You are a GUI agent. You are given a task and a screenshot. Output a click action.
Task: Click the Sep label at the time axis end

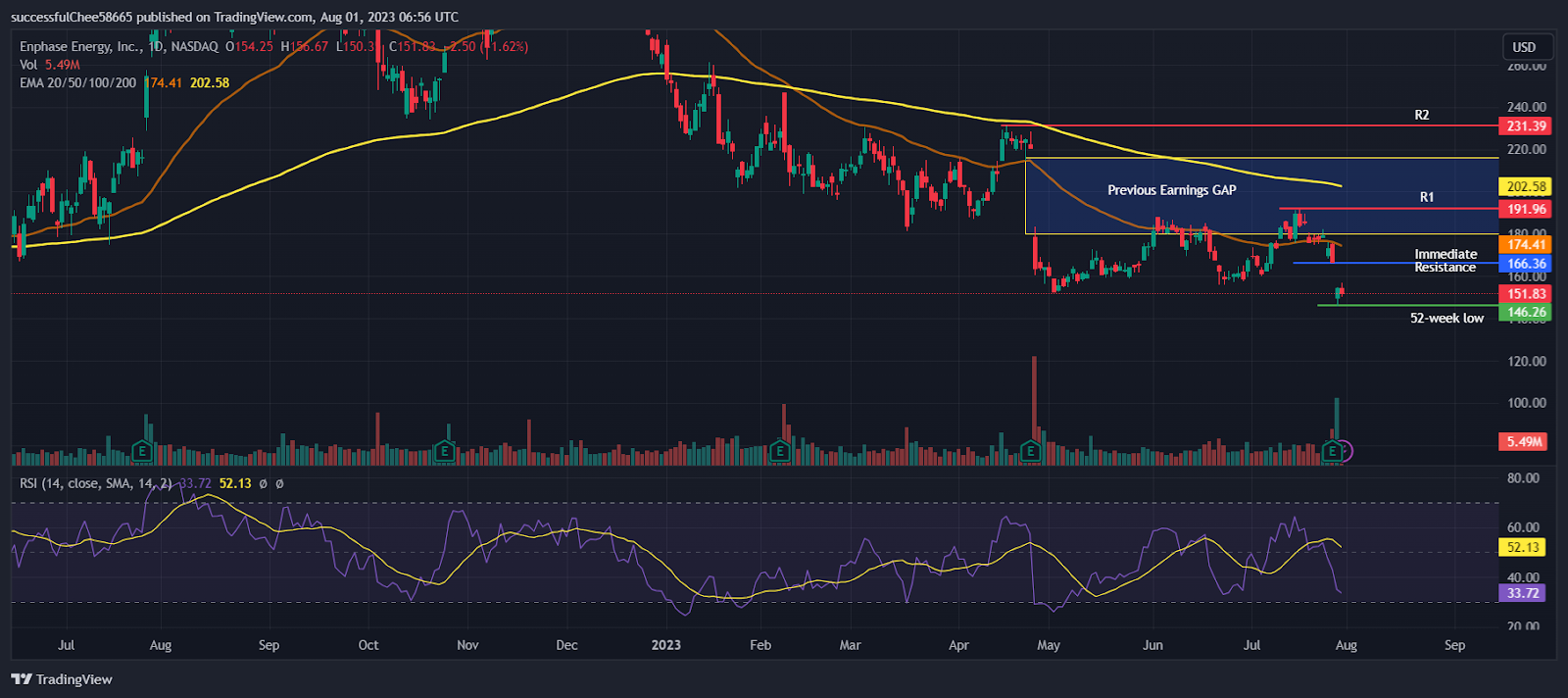1455,645
